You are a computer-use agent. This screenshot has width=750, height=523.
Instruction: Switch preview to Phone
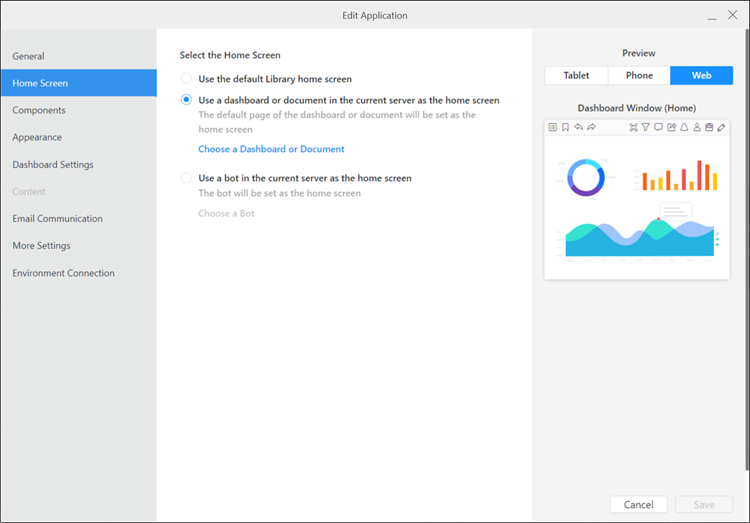[639, 76]
